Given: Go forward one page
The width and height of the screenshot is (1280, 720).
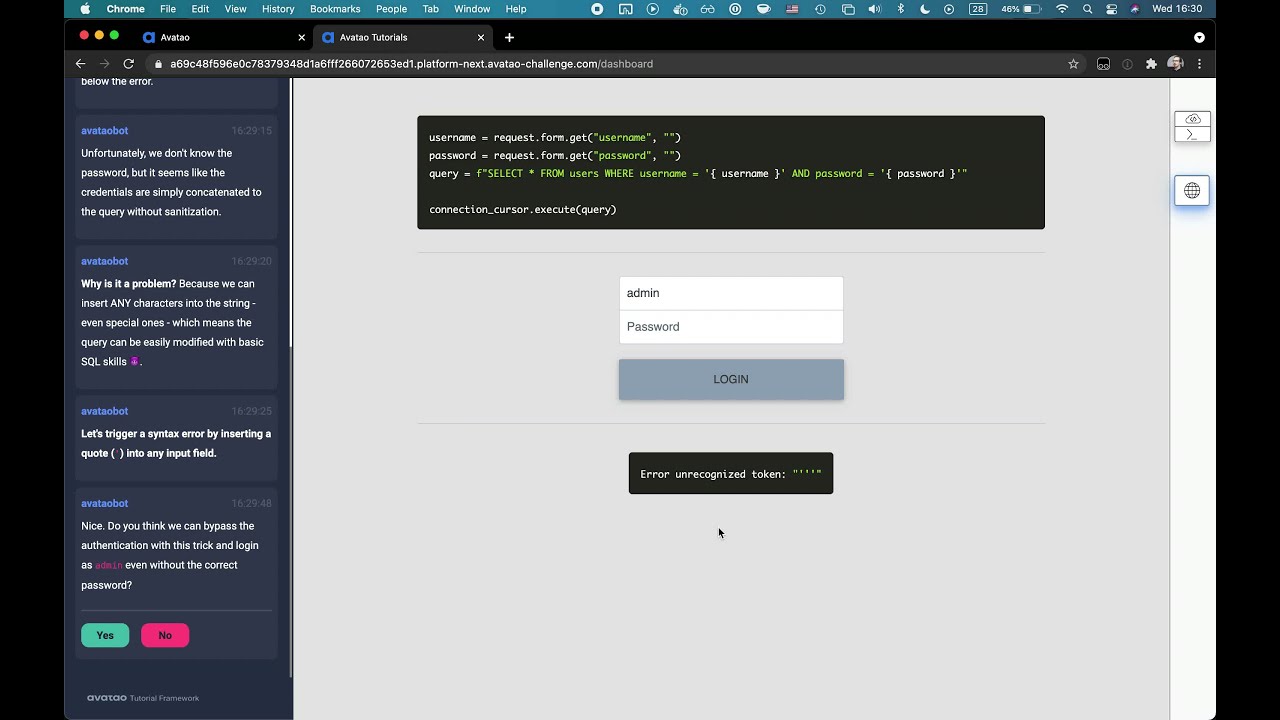Looking at the screenshot, I should point(105,64).
